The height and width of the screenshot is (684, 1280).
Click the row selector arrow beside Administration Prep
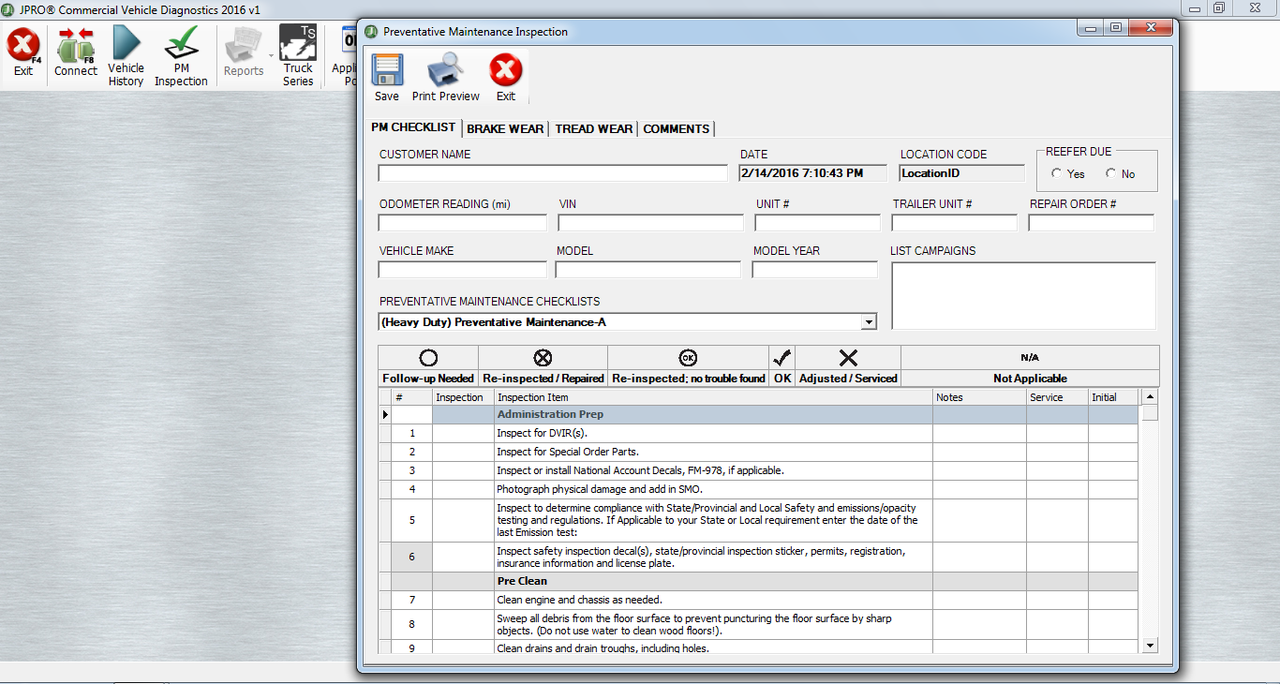pyautogui.click(x=385, y=414)
